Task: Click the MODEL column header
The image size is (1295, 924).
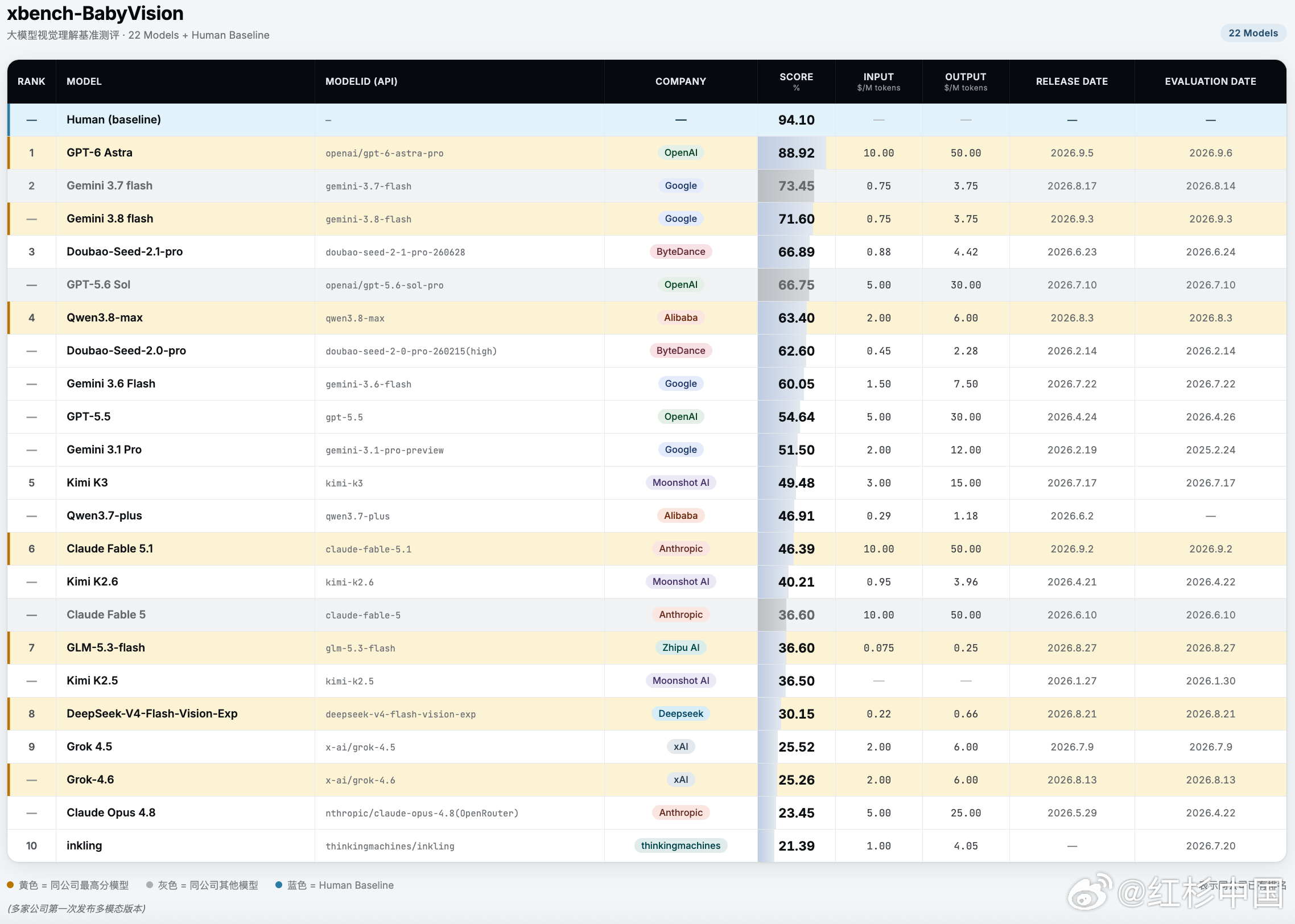Action: [84, 81]
